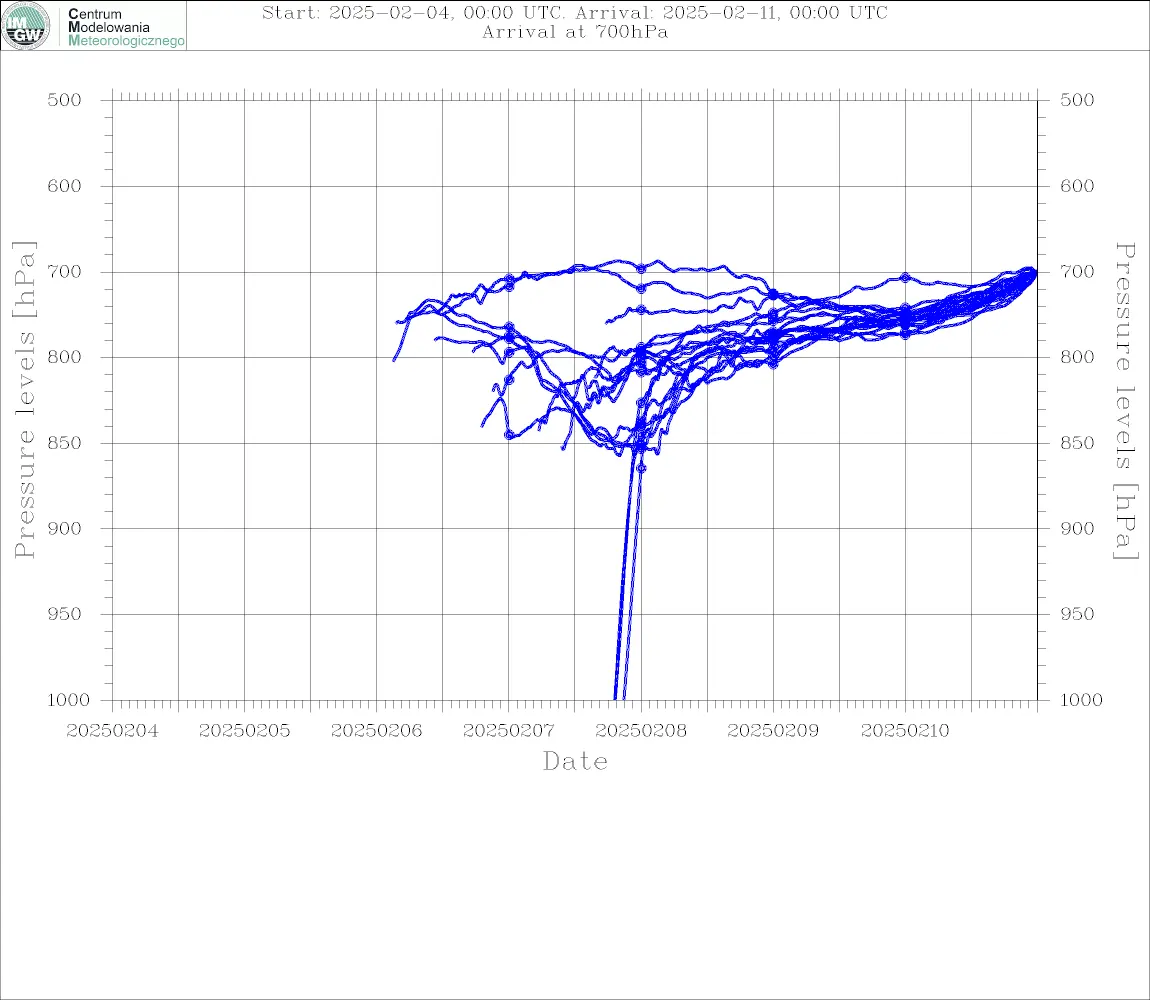Click the 'Arrival at 700hPa' subtitle
The height and width of the screenshot is (1000, 1150).
[575, 32]
